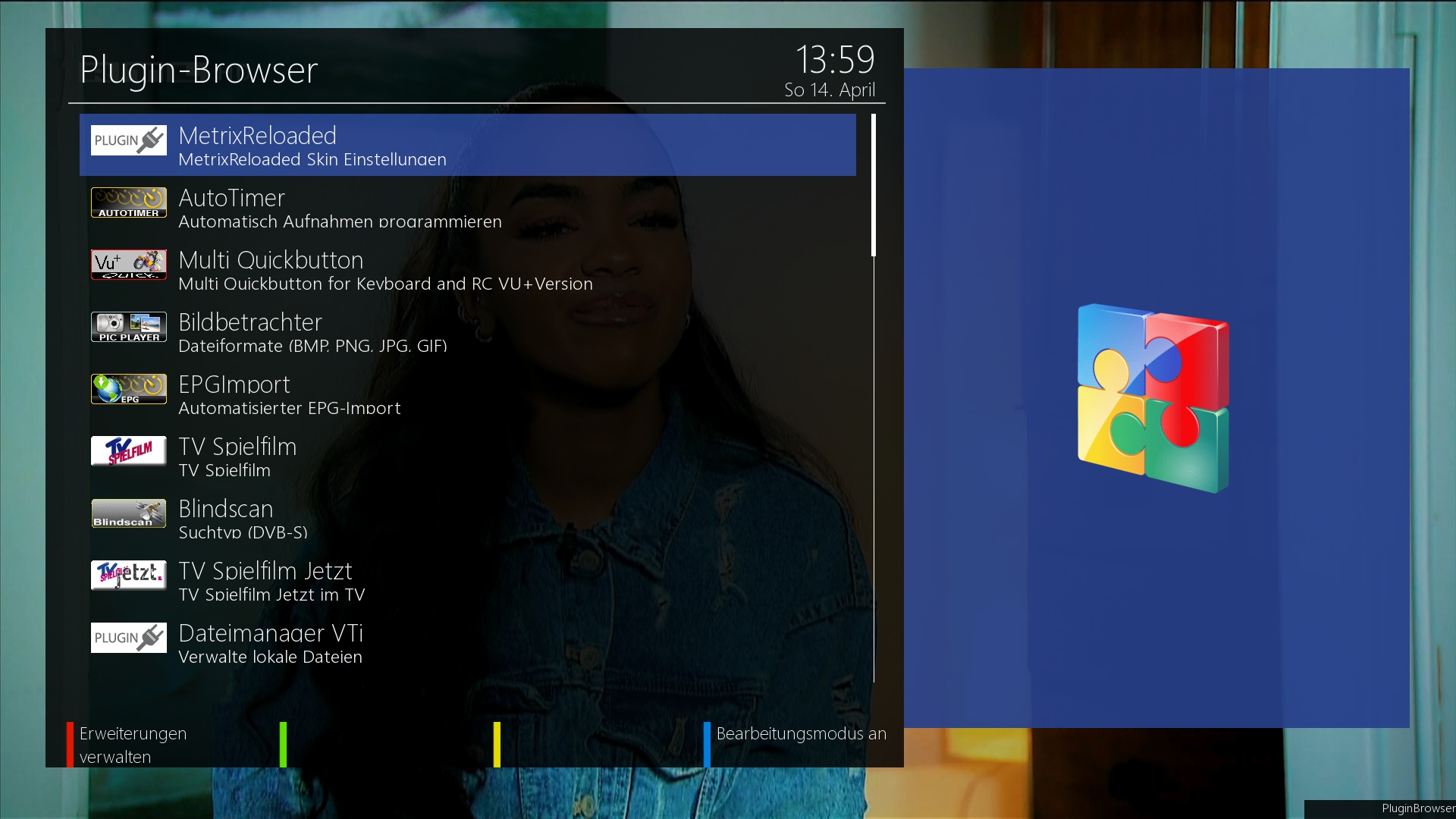Click the AutoTimer plugin icon

pyautogui.click(x=128, y=202)
